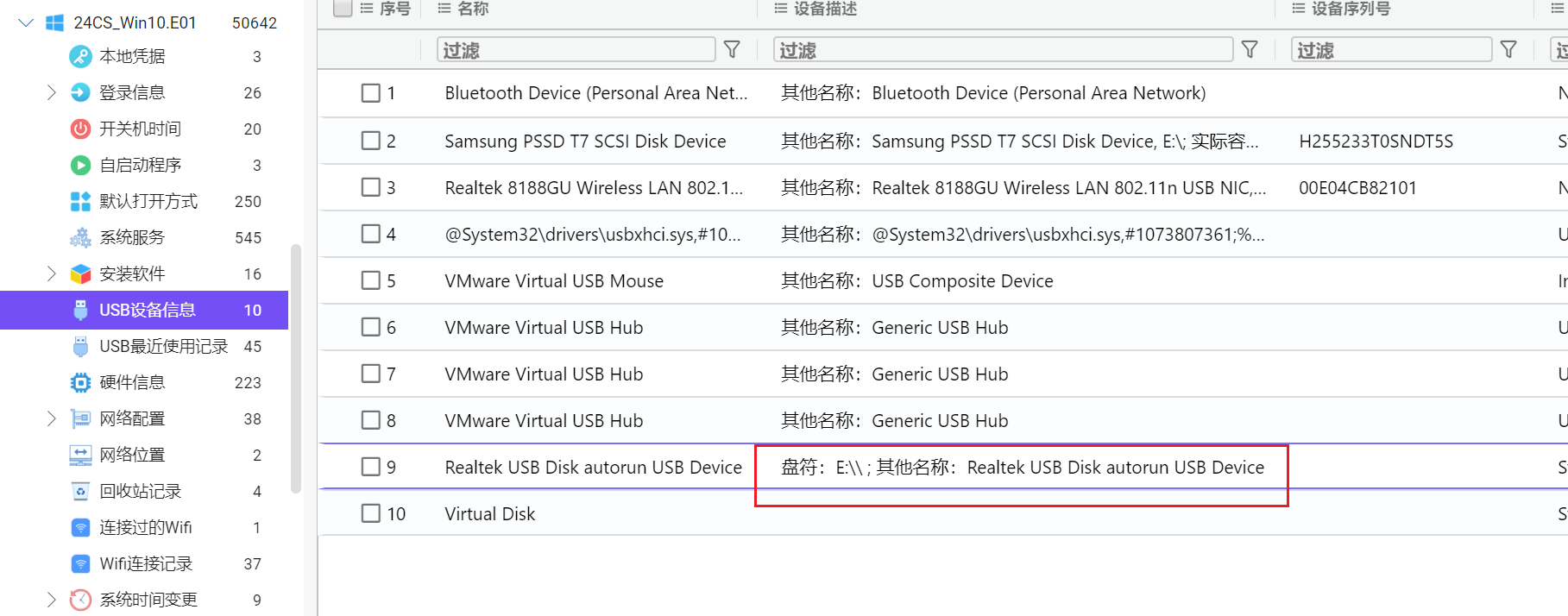Click the 自启动程序 play icon
The width and height of the screenshot is (1568, 616).
[80, 166]
